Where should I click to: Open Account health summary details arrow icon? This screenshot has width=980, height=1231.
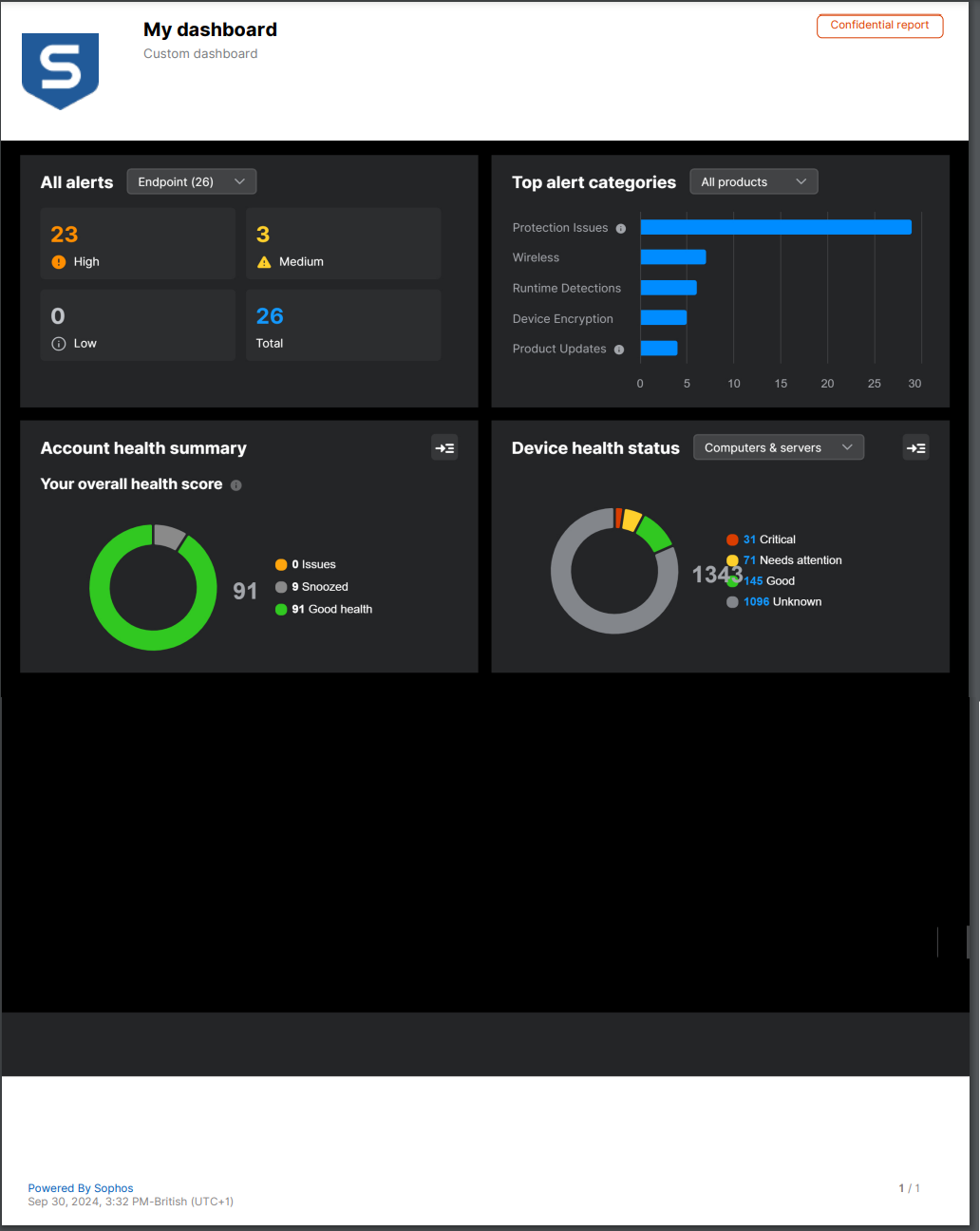pos(444,448)
